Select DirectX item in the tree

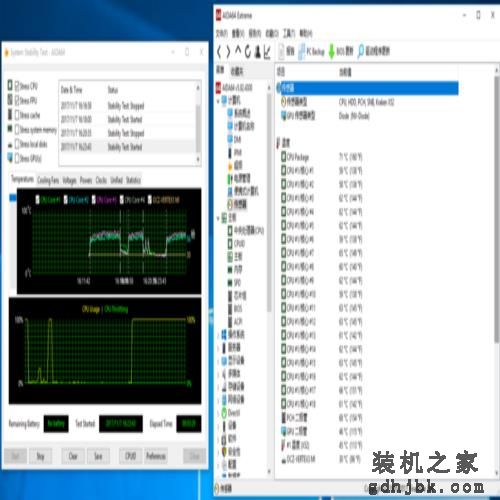pos(231,413)
